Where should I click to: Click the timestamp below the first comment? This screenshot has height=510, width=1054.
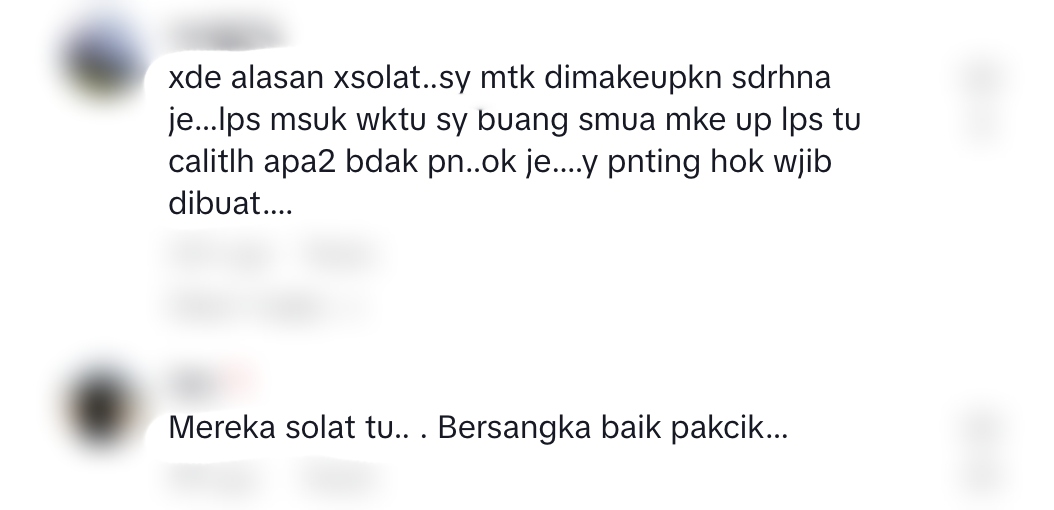(220, 255)
